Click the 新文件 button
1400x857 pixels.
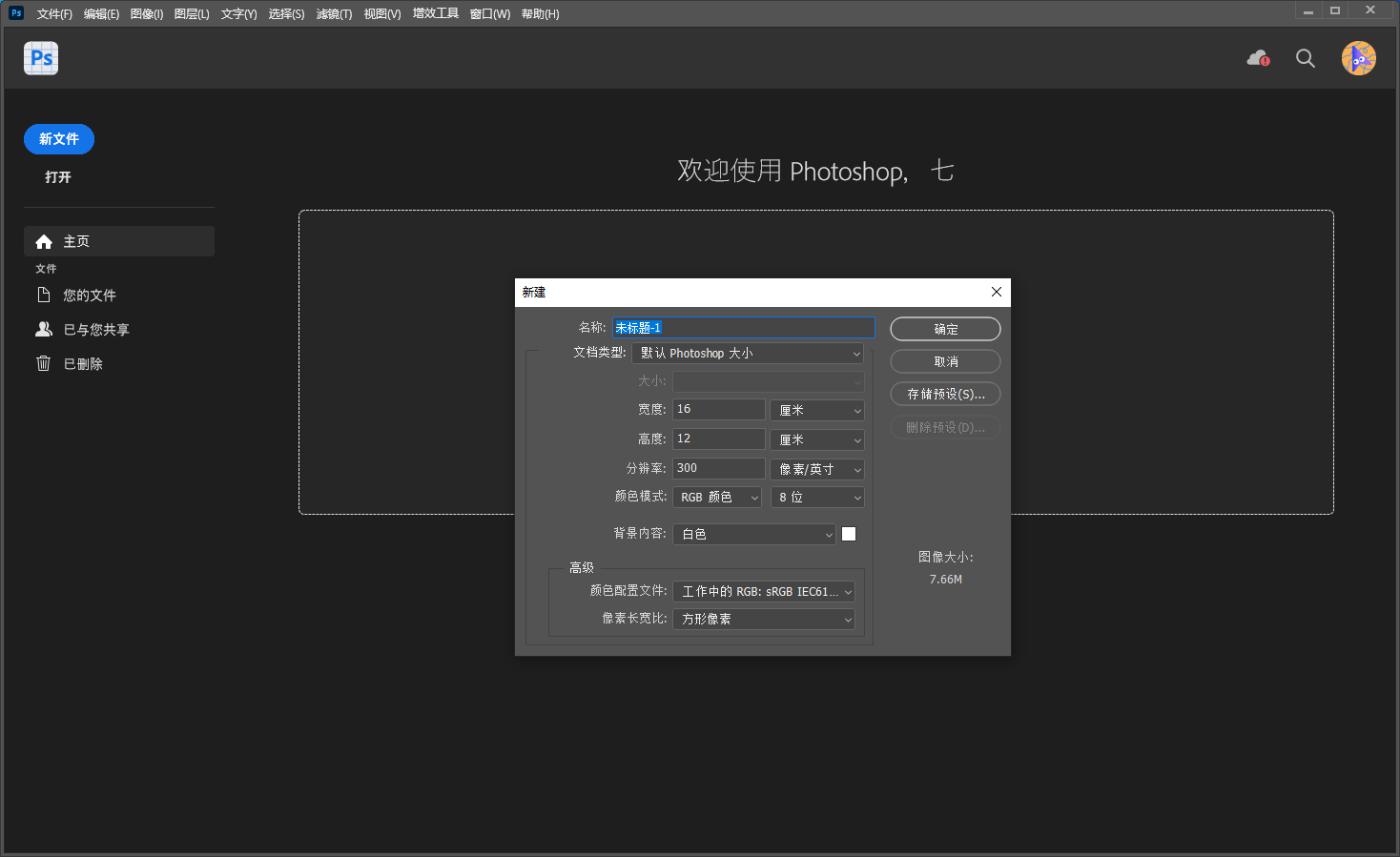point(59,139)
